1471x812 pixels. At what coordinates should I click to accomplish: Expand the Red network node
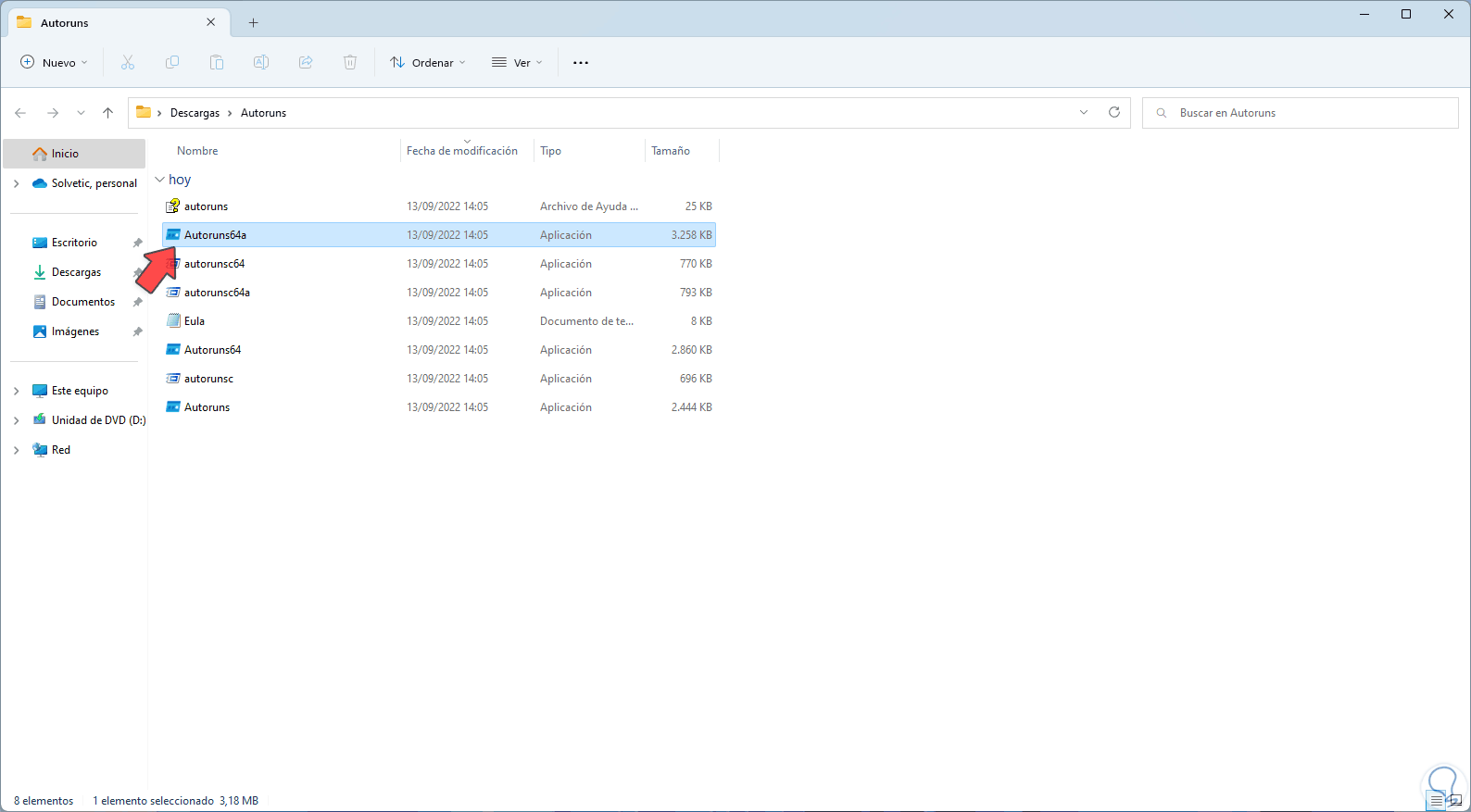(x=16, y=450)
